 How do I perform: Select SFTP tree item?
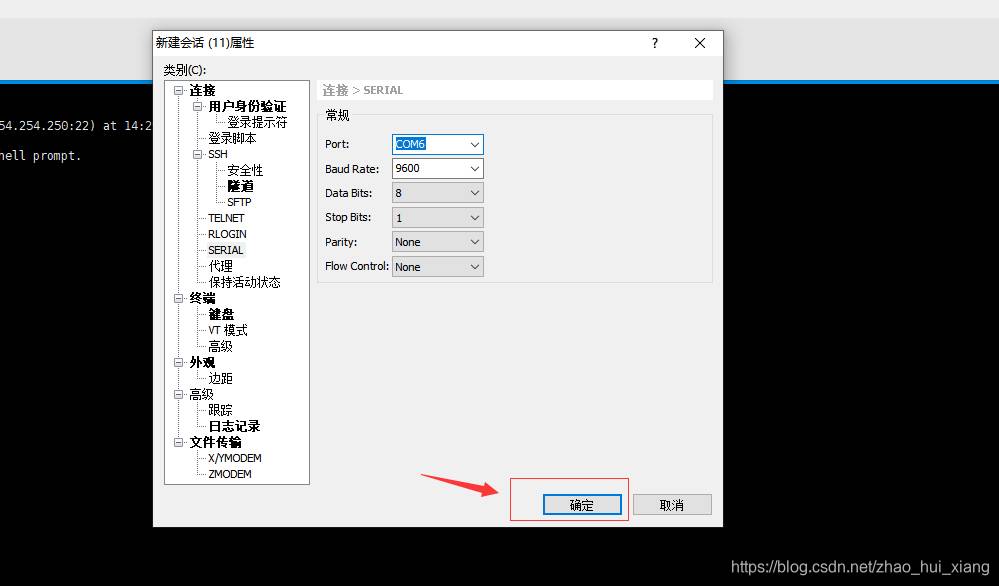pyautogui.click(x=239, y=202)
